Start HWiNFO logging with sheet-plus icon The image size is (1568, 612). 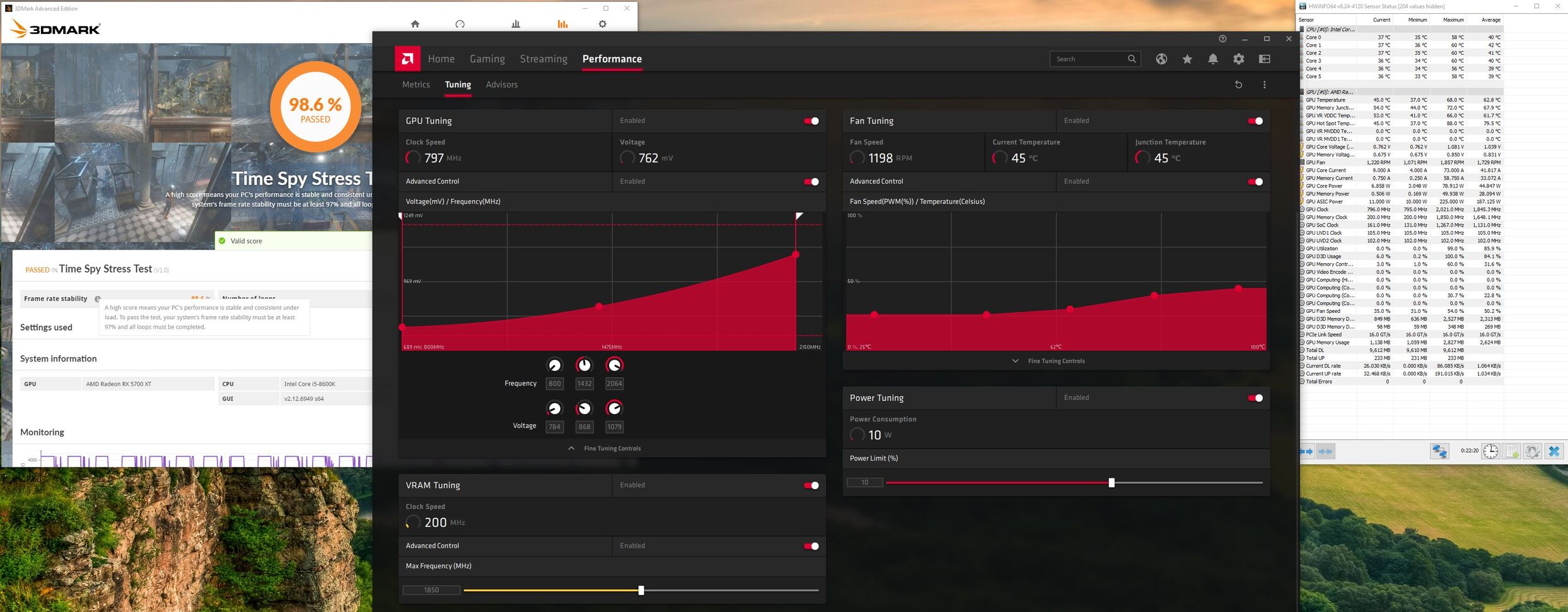(1512, 451)
